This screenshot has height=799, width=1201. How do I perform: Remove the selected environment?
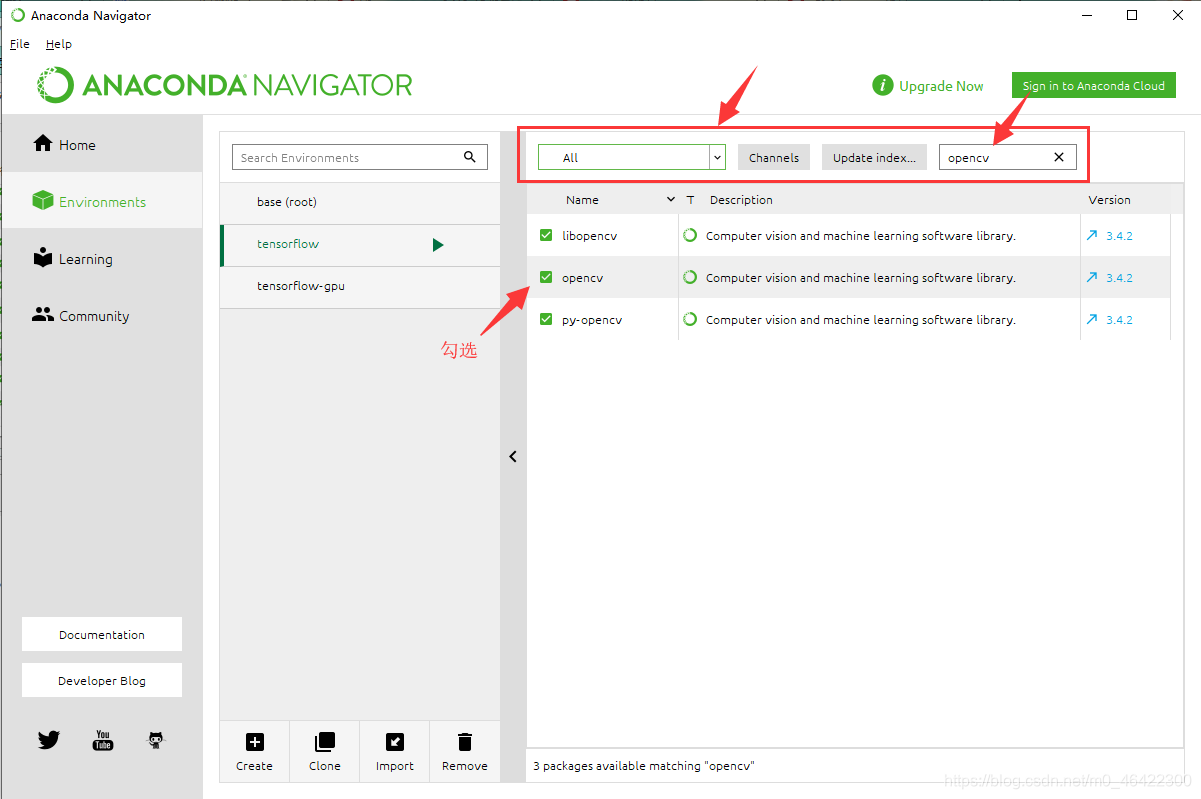click(464, 751)
